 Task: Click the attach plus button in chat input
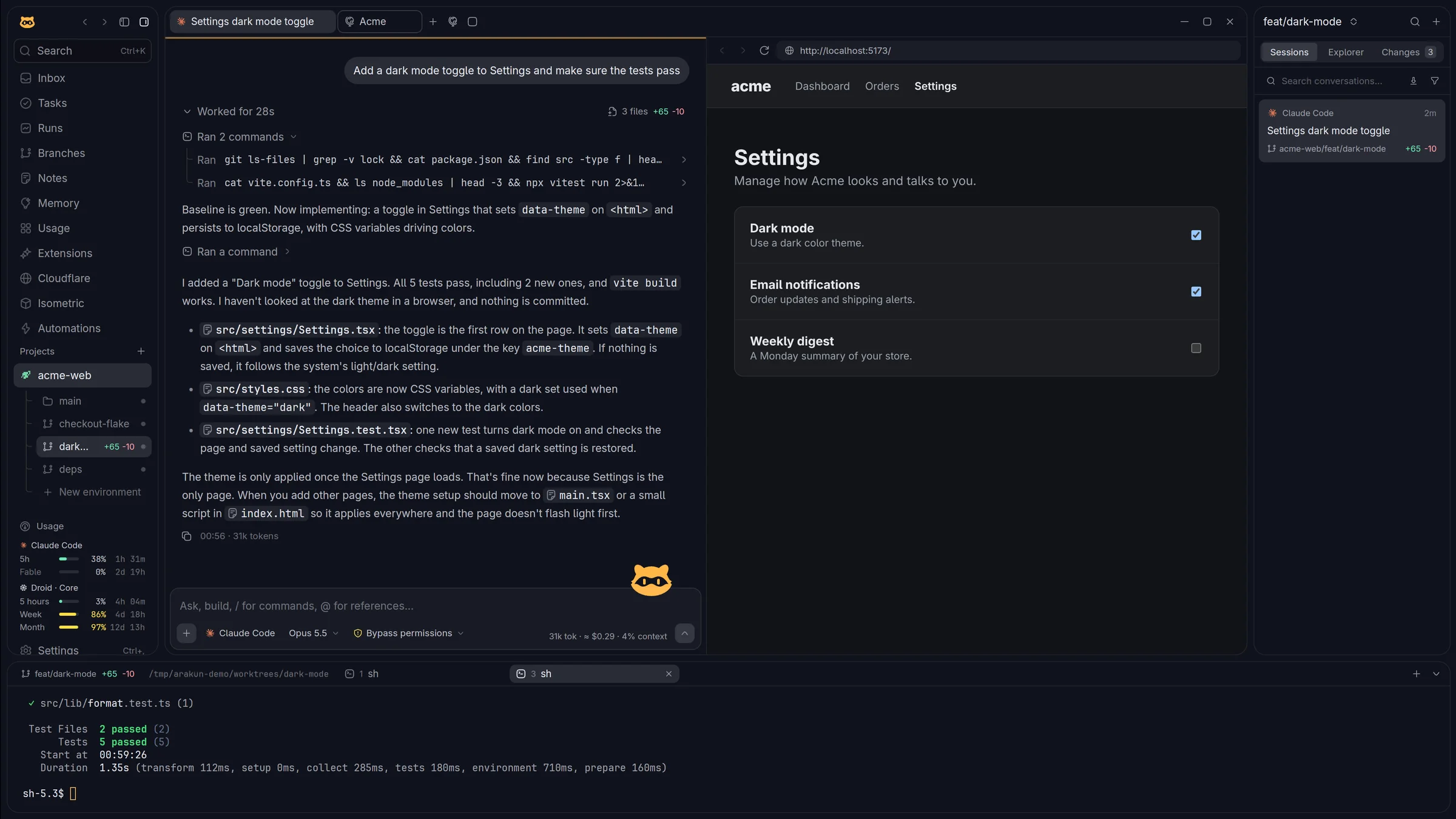click(x=186, y=633)
